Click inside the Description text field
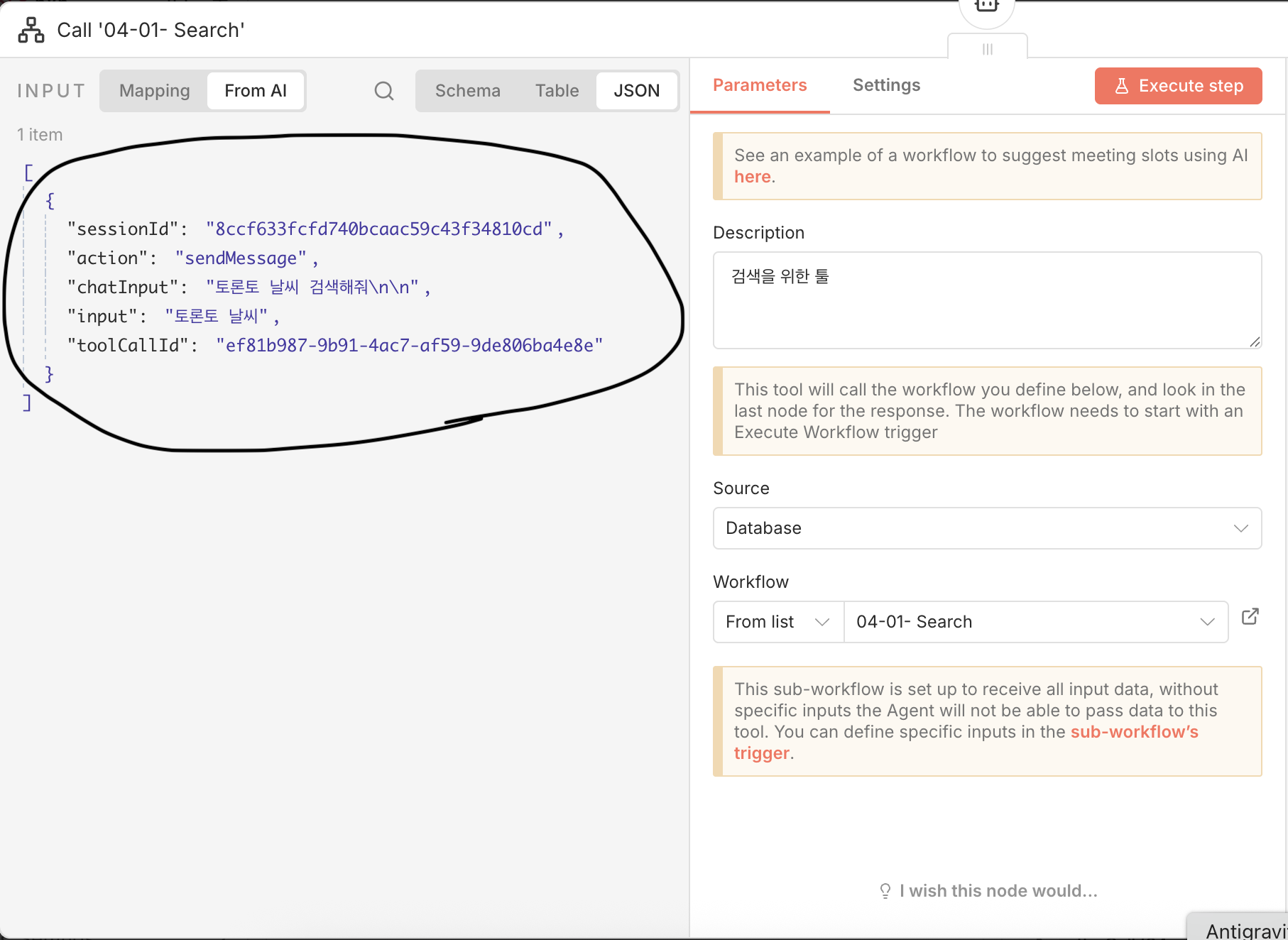 tap(986, 301)
